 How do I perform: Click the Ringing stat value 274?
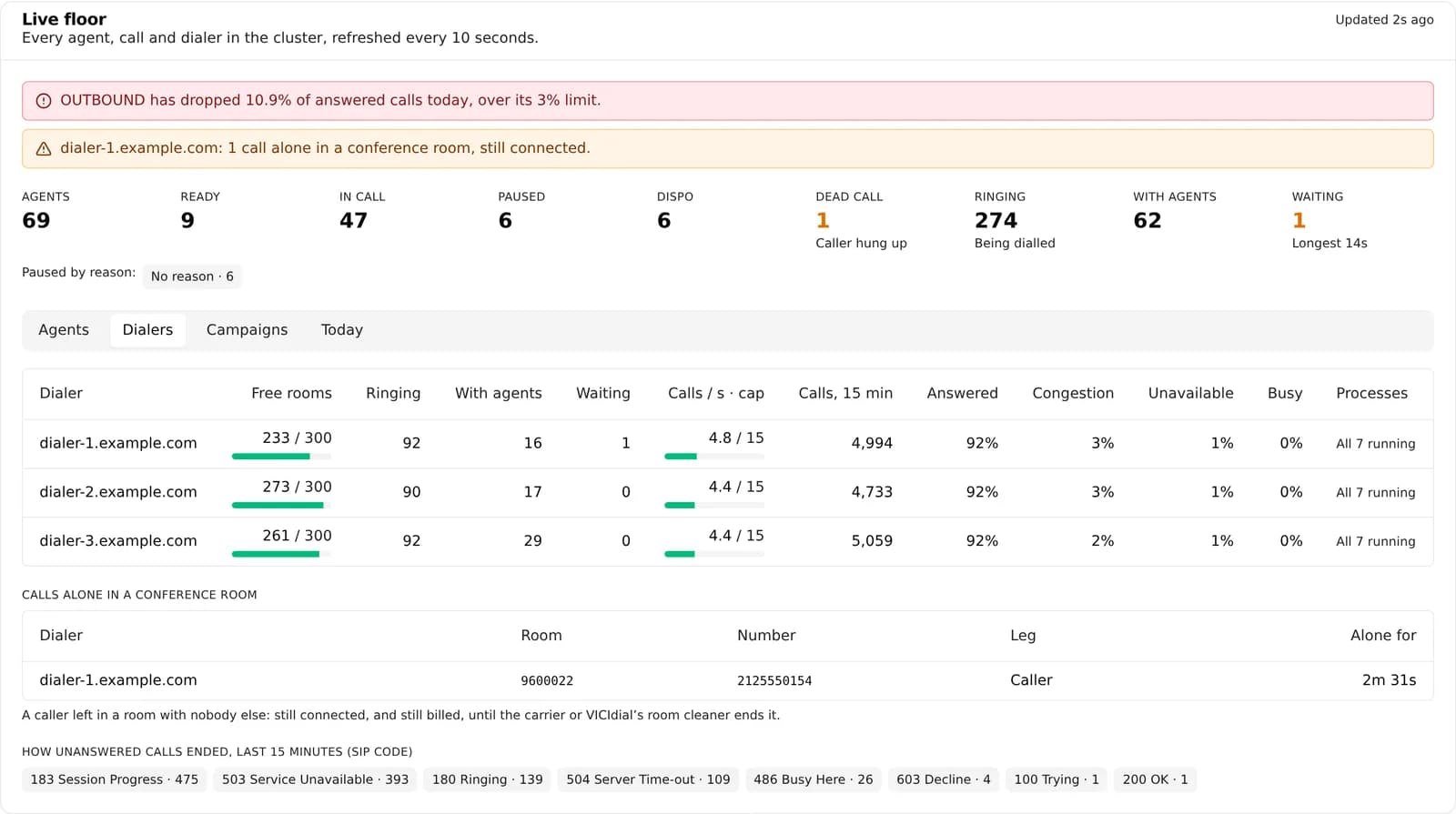point(996,221)
